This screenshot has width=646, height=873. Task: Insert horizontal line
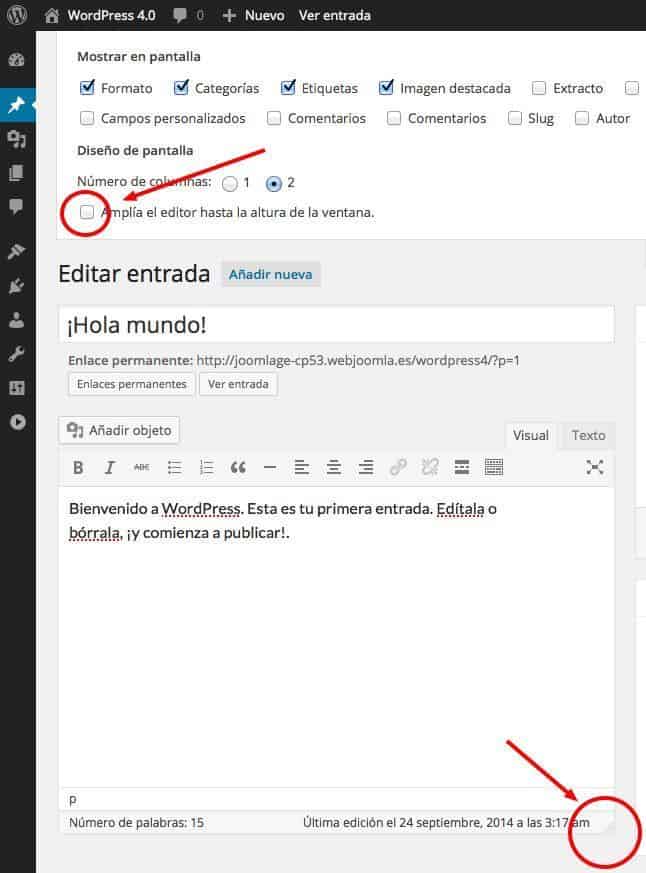tap(270, 468)
